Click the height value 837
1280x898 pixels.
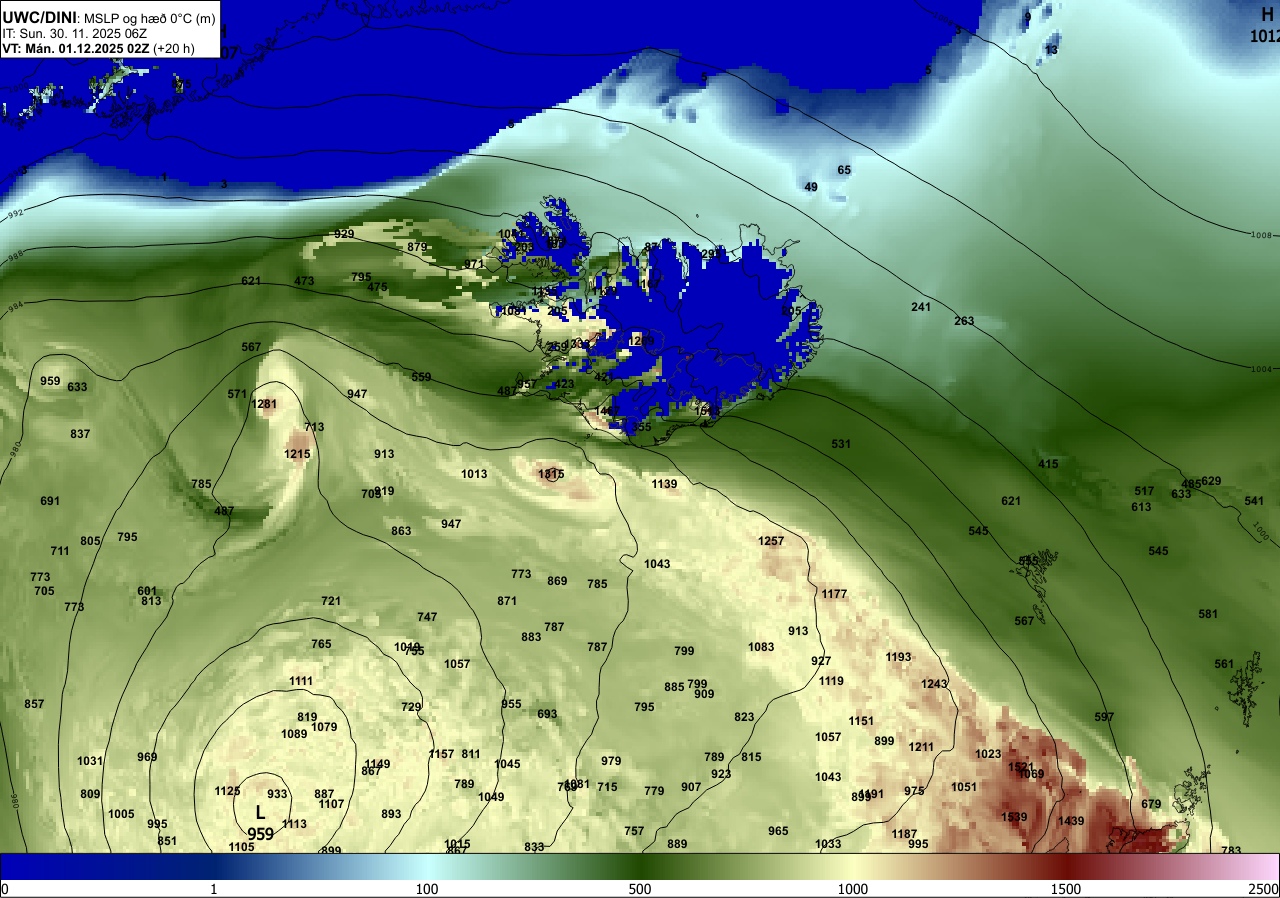(80, 434)
